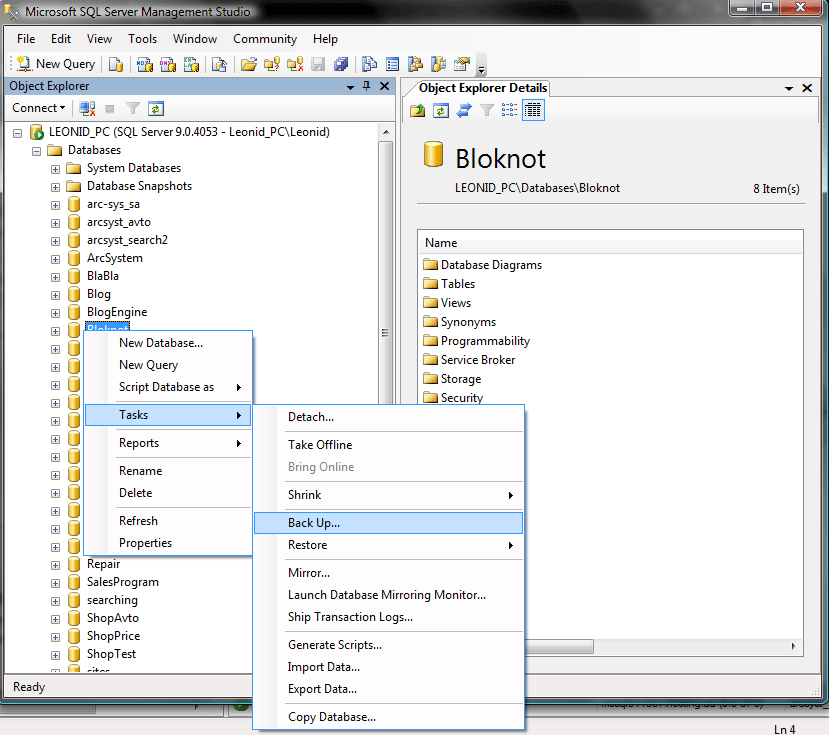Switch Details pane to list view
Screen dimensions: 829x735
pos(510,110)
